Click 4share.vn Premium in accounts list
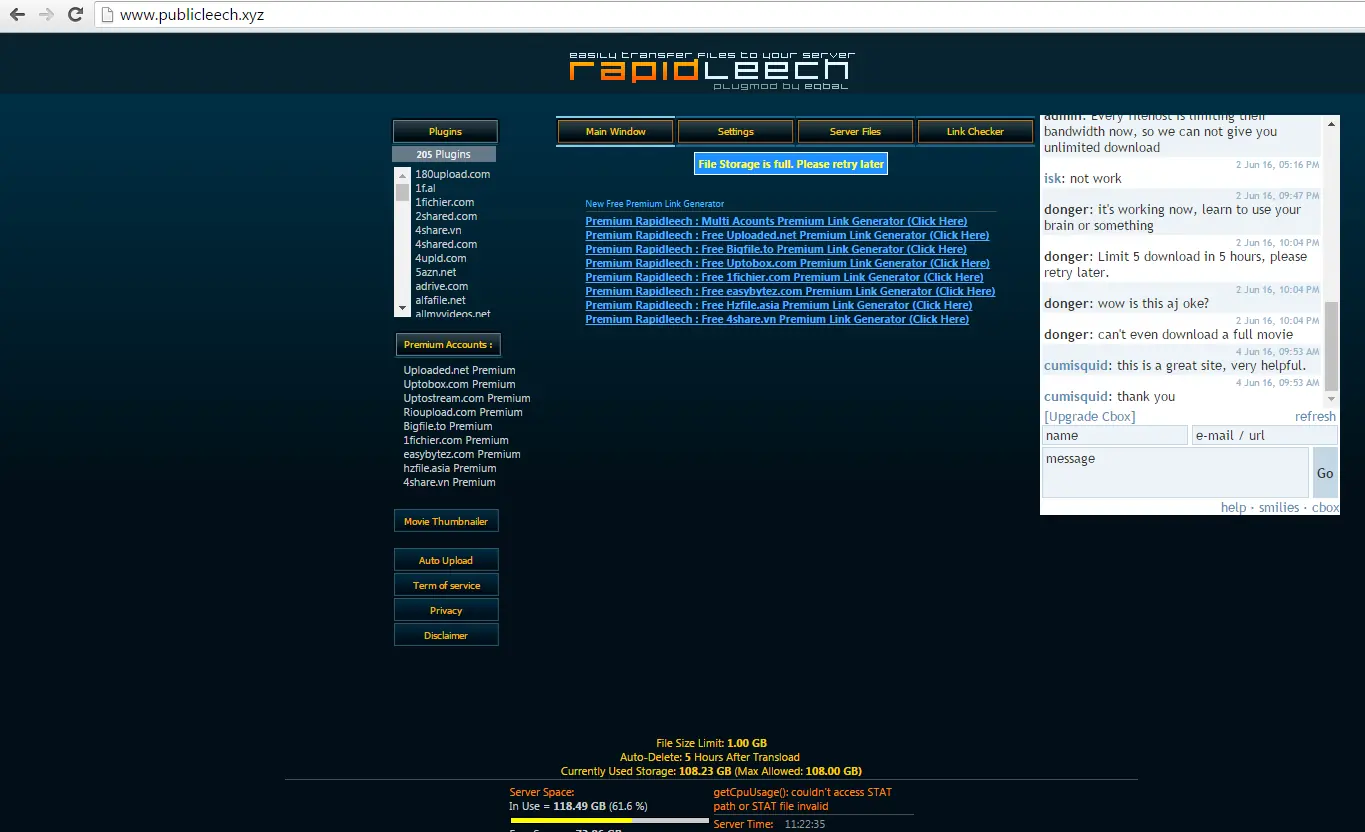This screenshot has width=1365, height=832. coord(449,482)
